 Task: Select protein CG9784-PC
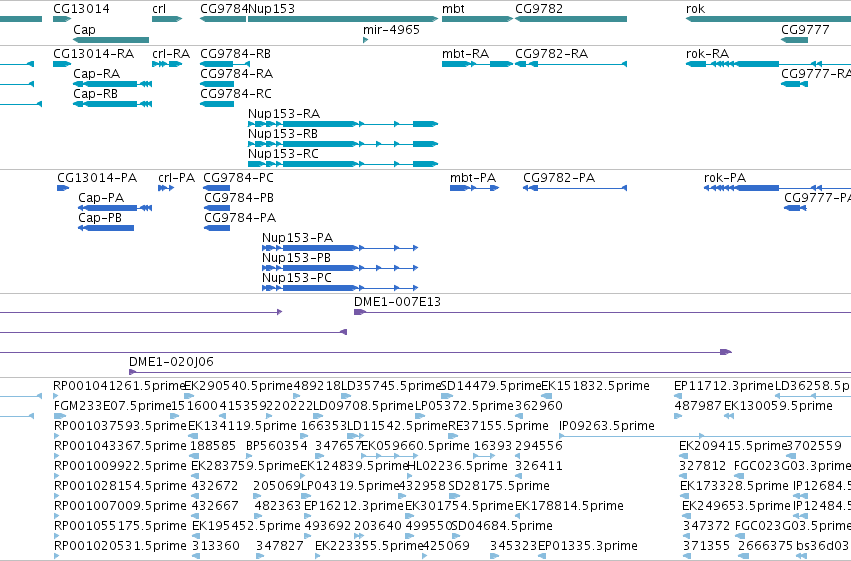(x=238, y=178)
